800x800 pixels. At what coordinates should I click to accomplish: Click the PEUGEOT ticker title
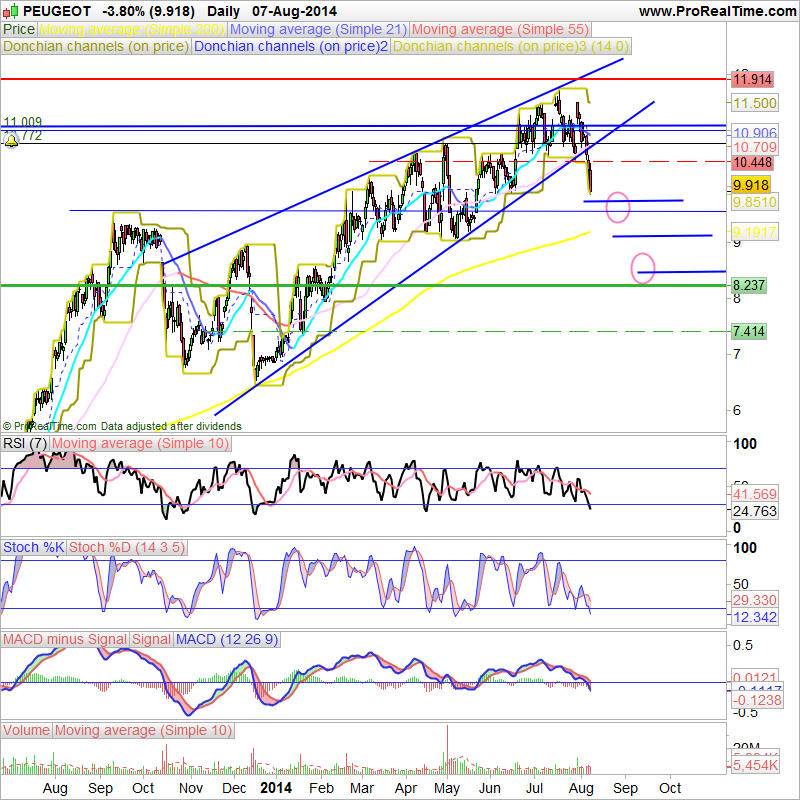pyautogui.click(x=57, y=11)
